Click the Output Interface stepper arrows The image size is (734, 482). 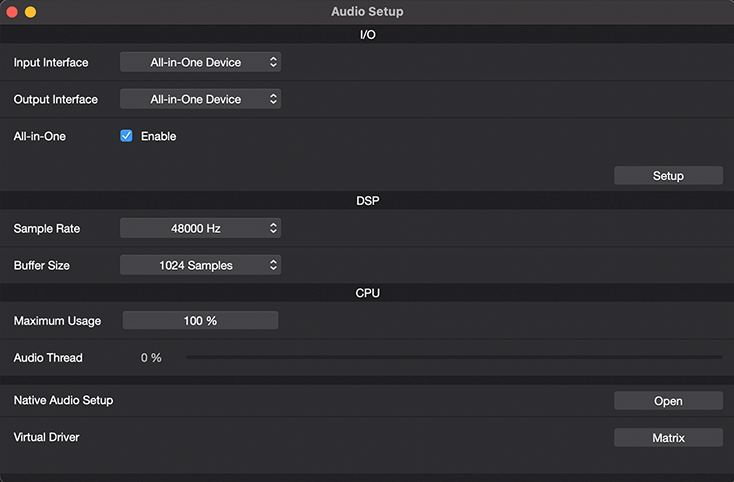pos(273,99)
